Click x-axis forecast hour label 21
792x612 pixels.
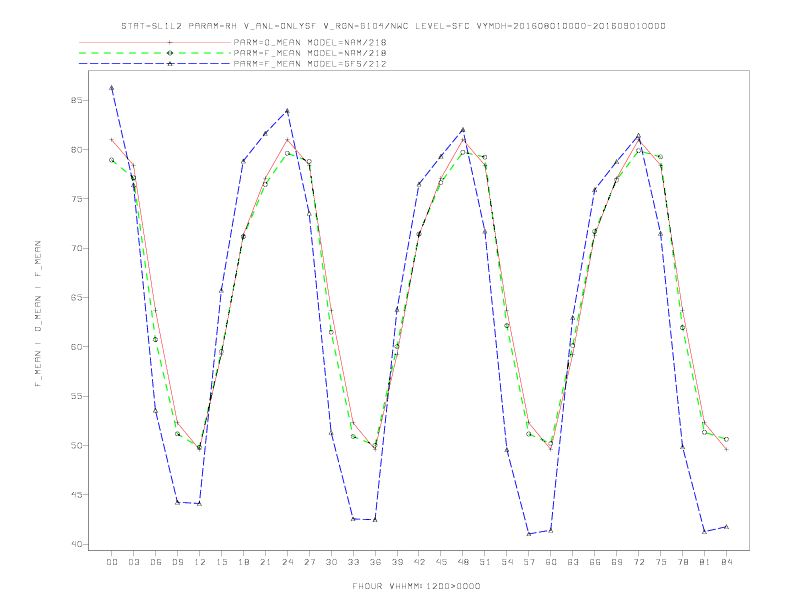point(265,562)
